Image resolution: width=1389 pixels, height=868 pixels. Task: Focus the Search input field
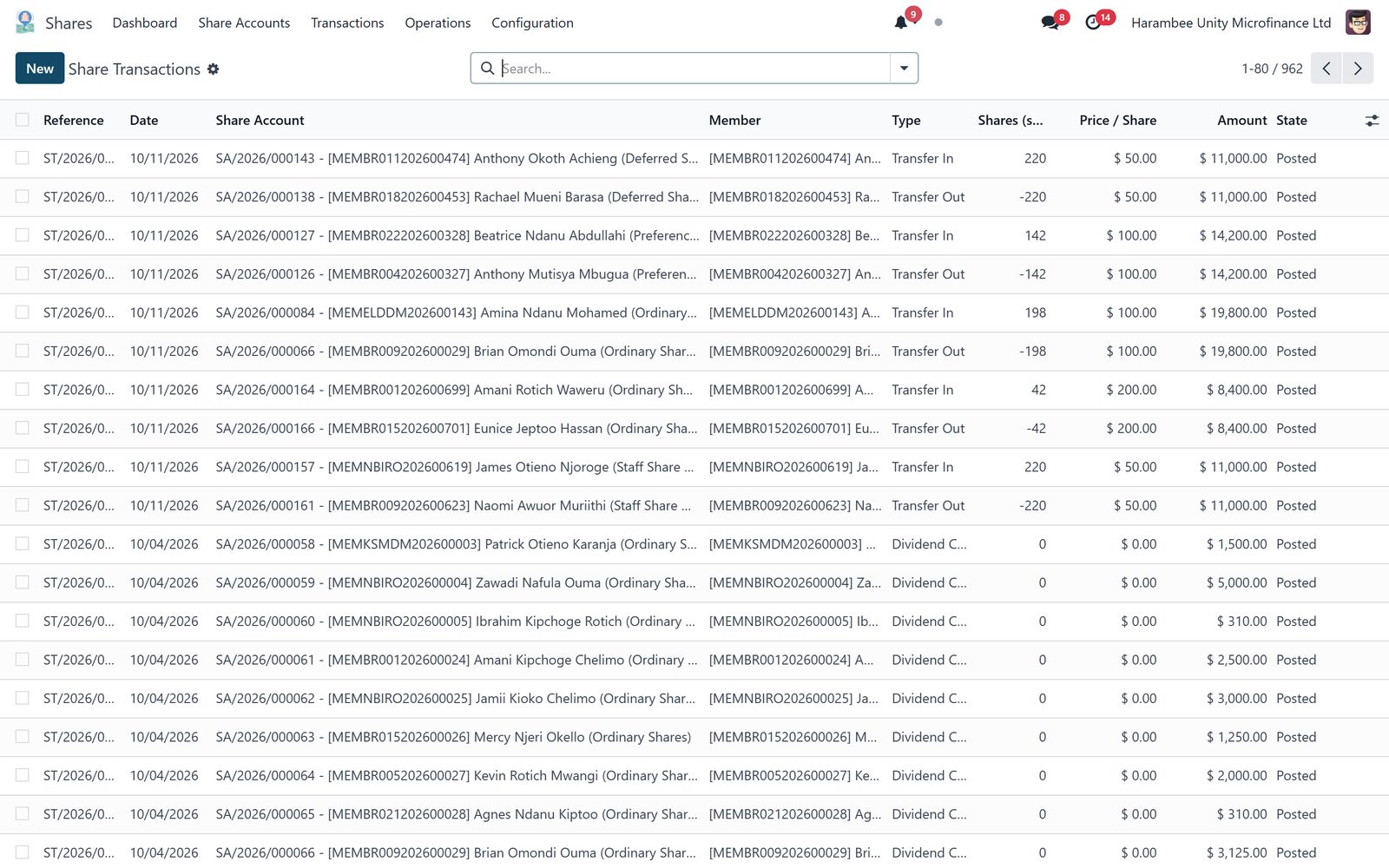(x=694, y=69)
